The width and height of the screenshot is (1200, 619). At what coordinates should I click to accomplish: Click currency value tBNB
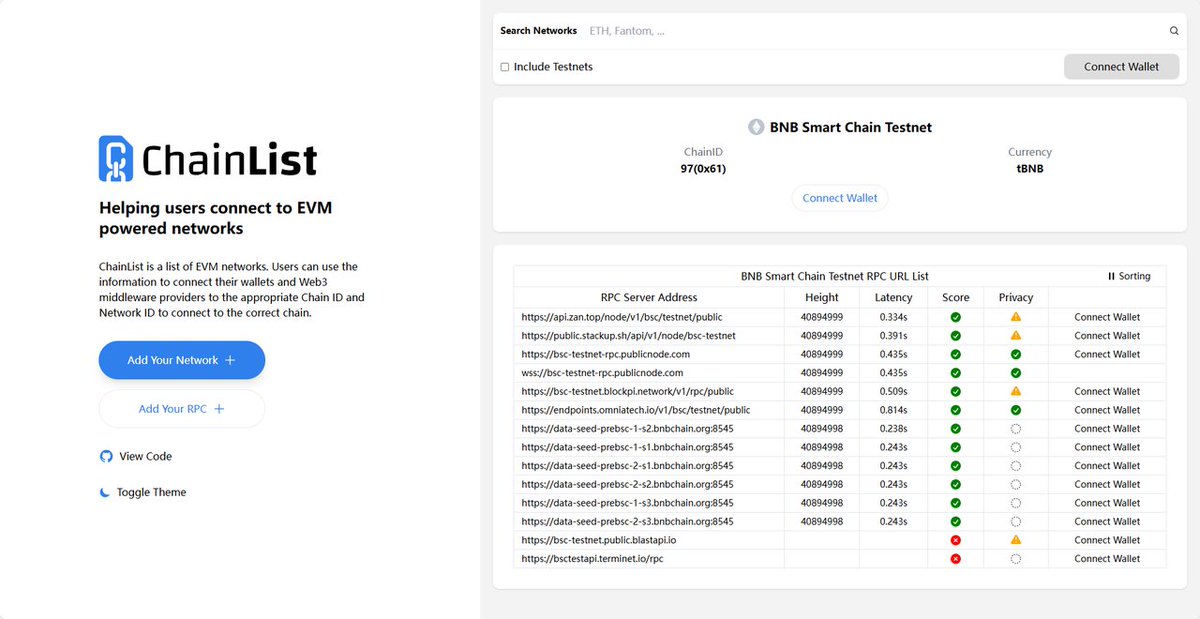[1030, 169]
